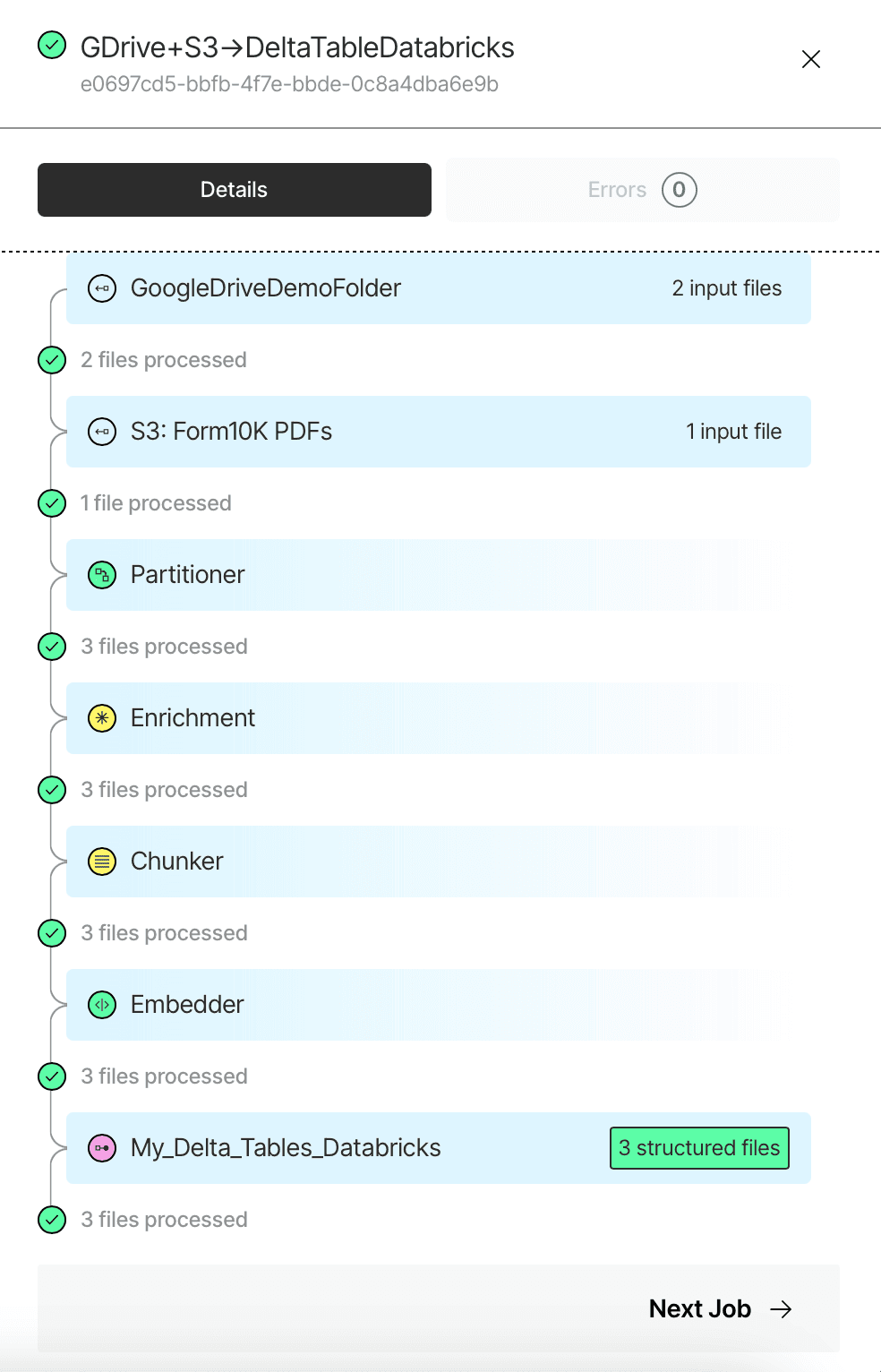Switch to the Errors tab

tap(643, 190)
